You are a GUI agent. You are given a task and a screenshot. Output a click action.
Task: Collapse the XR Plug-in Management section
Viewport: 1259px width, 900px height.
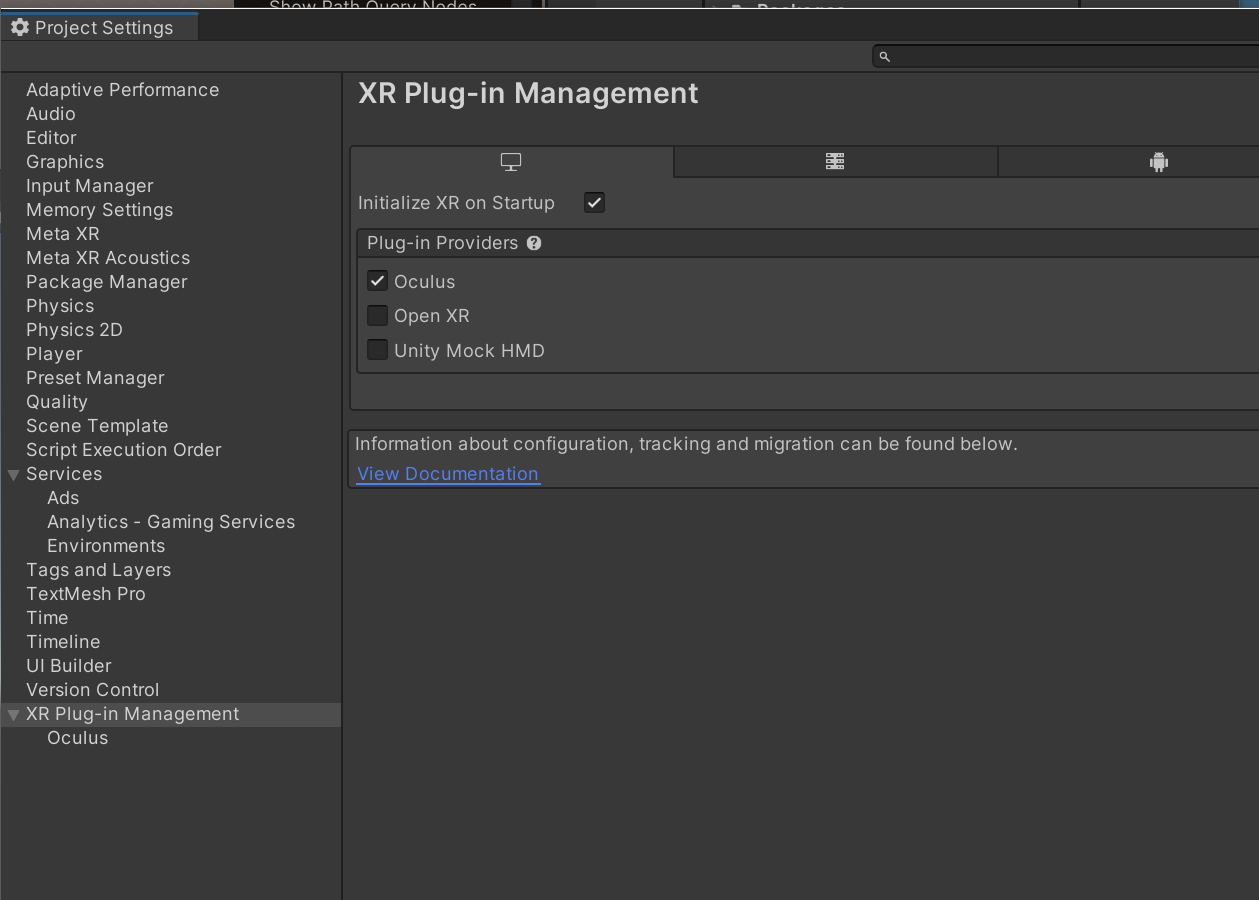pos(13,715)
